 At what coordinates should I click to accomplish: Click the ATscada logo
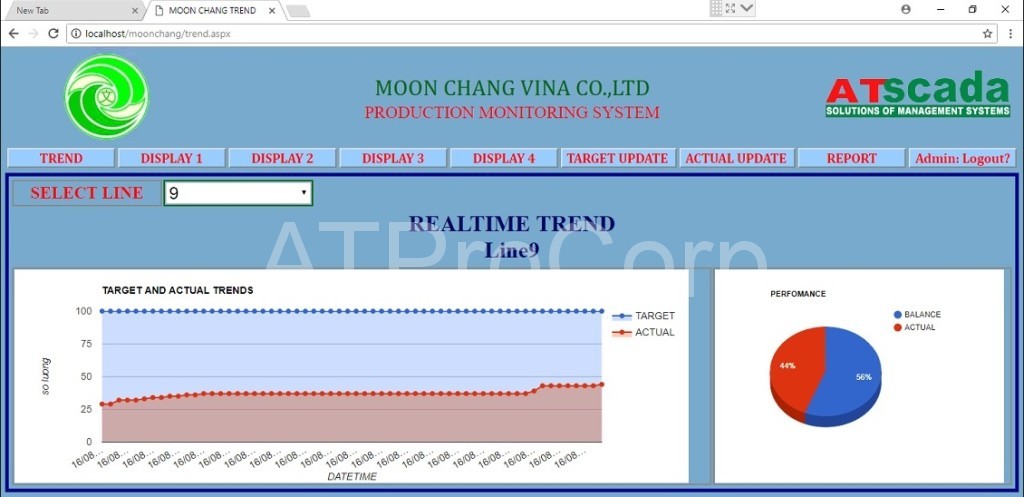917,95
